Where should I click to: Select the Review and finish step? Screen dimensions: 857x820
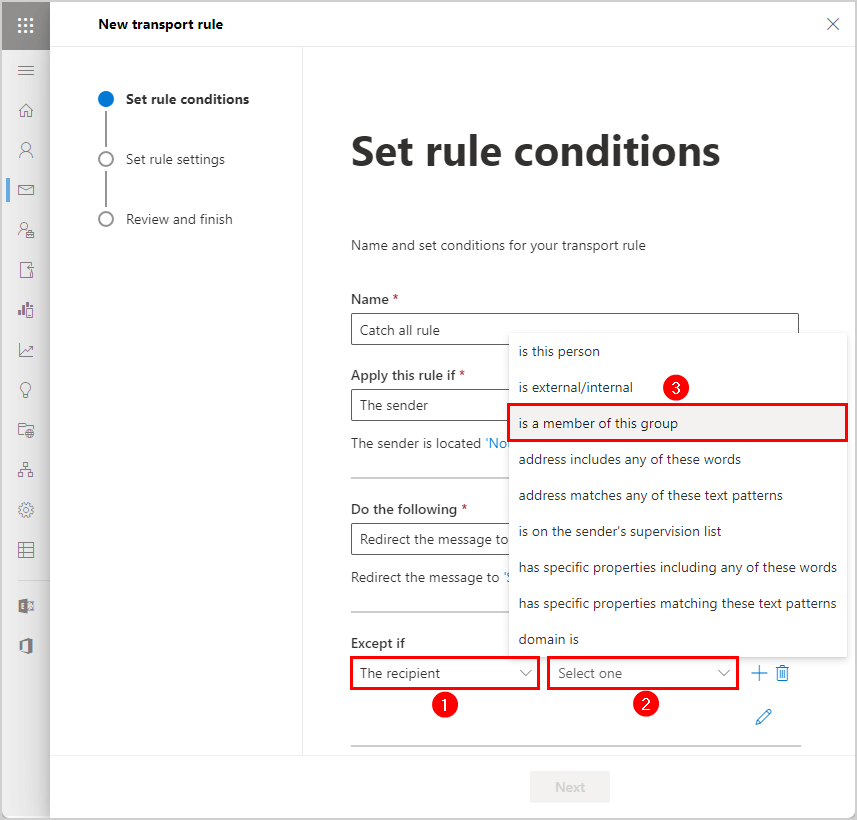(x=179, y=219)
